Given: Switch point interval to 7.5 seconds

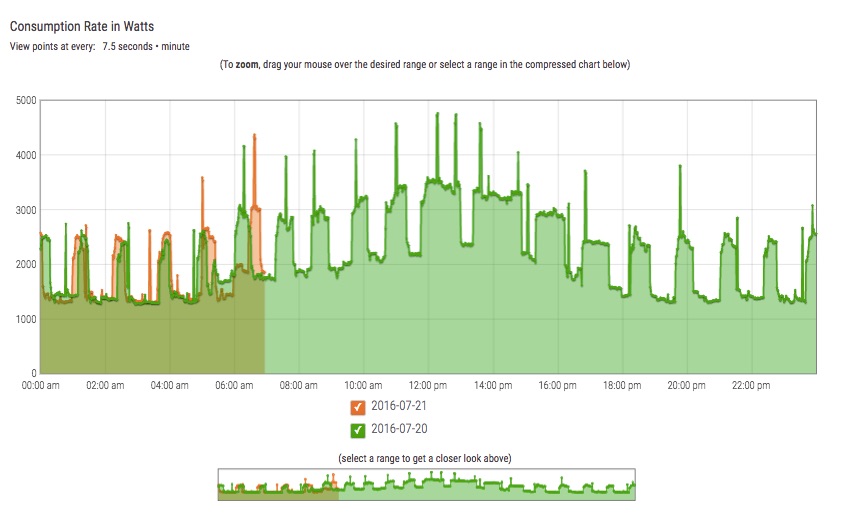Looking at the screenshot, I should click(x=128, y=46).
